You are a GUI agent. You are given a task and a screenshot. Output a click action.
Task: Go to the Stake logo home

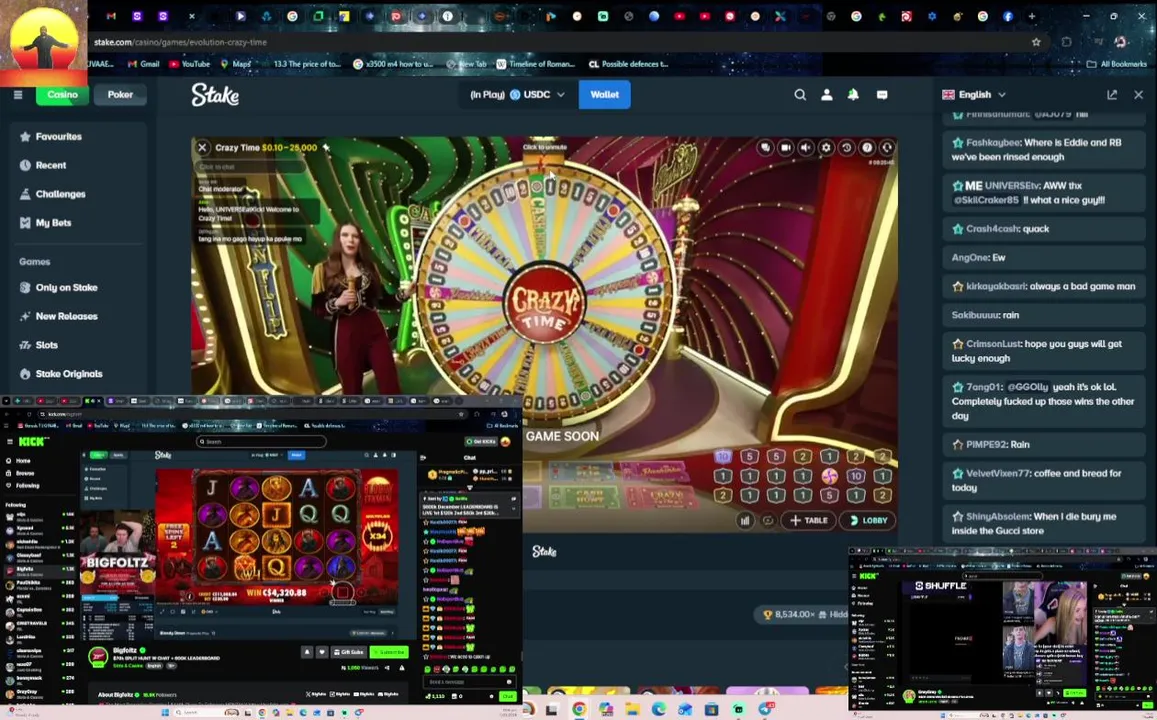[215, 94]
